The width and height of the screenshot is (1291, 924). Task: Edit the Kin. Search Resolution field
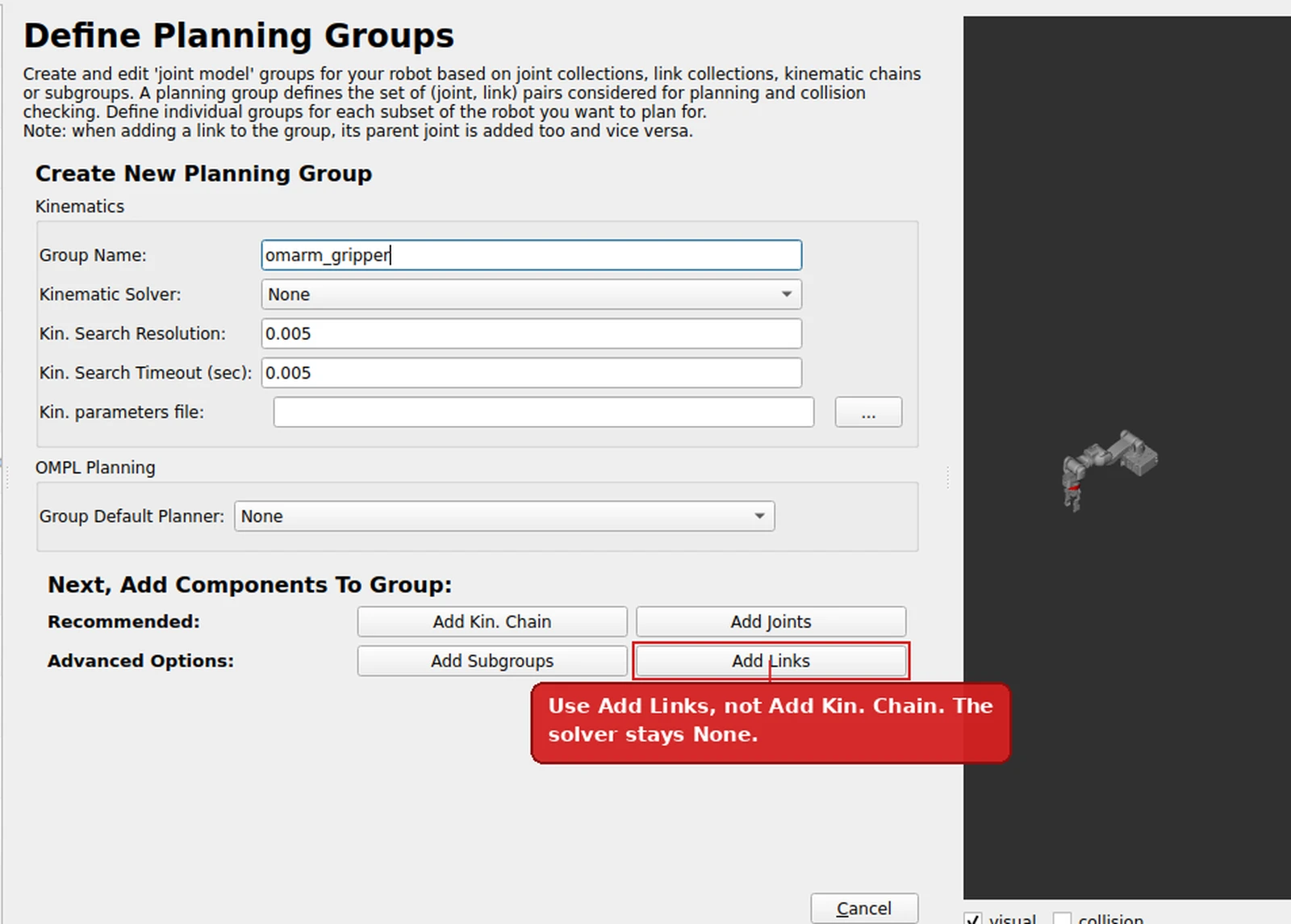coord(531,333)
